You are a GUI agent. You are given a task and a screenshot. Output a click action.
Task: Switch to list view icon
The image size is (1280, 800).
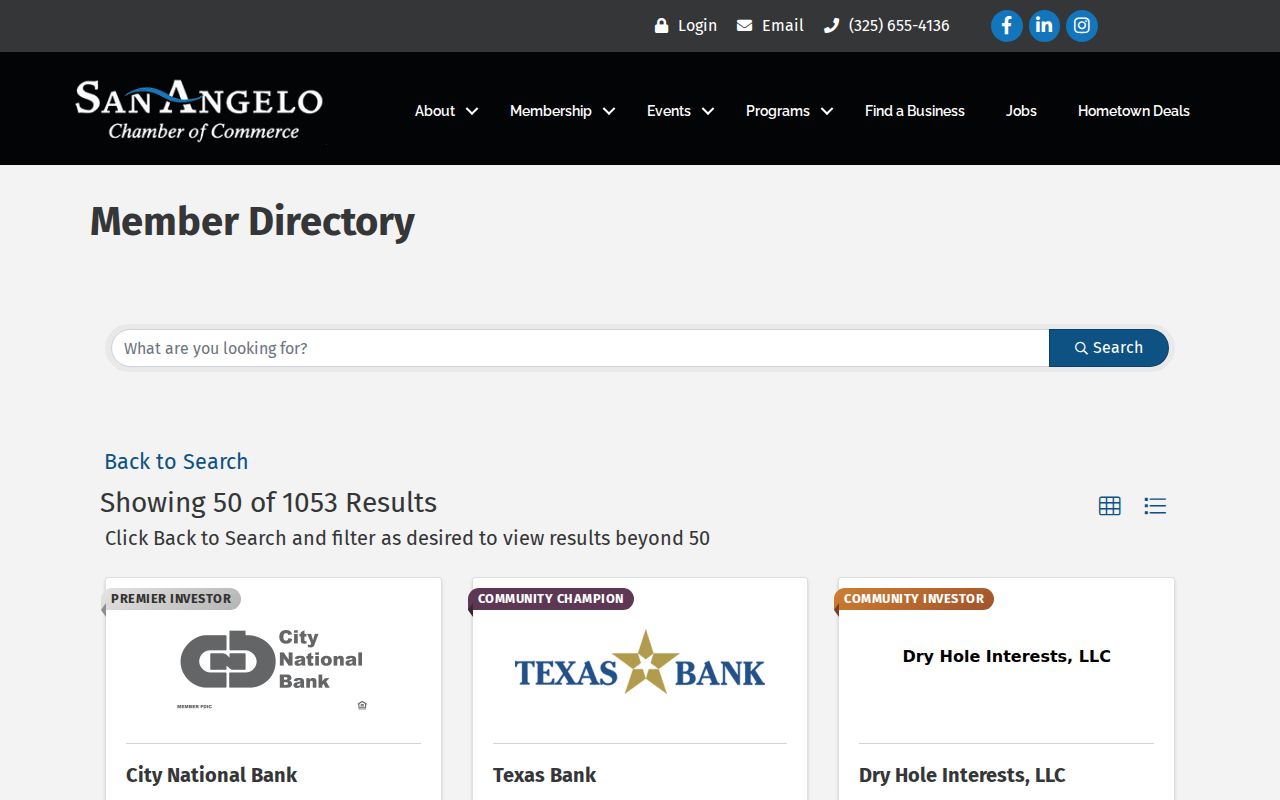1155,506
